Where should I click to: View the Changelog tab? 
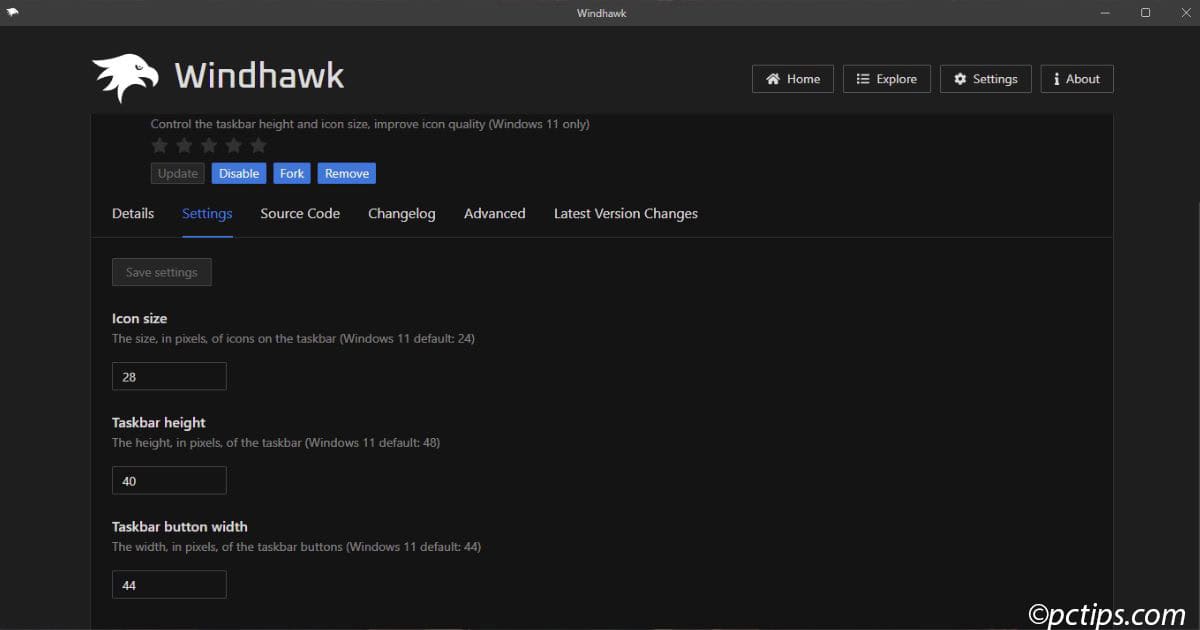[x=402, y=213]
